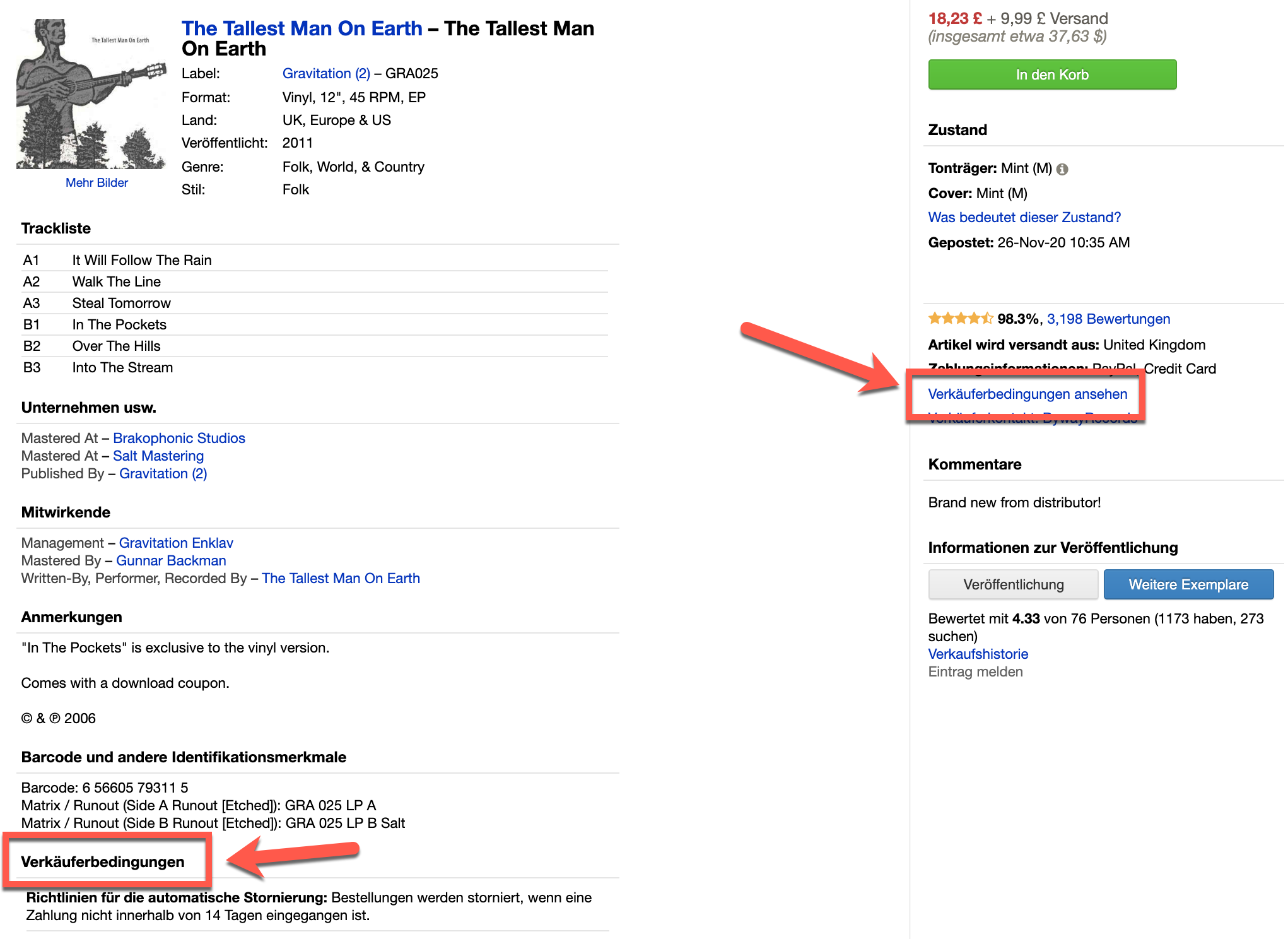Click the Gepostet date 26-Nov-20 10:35 AM
The height and width of the screenshot is (939, 1288).
click(x=1063, y=242)
